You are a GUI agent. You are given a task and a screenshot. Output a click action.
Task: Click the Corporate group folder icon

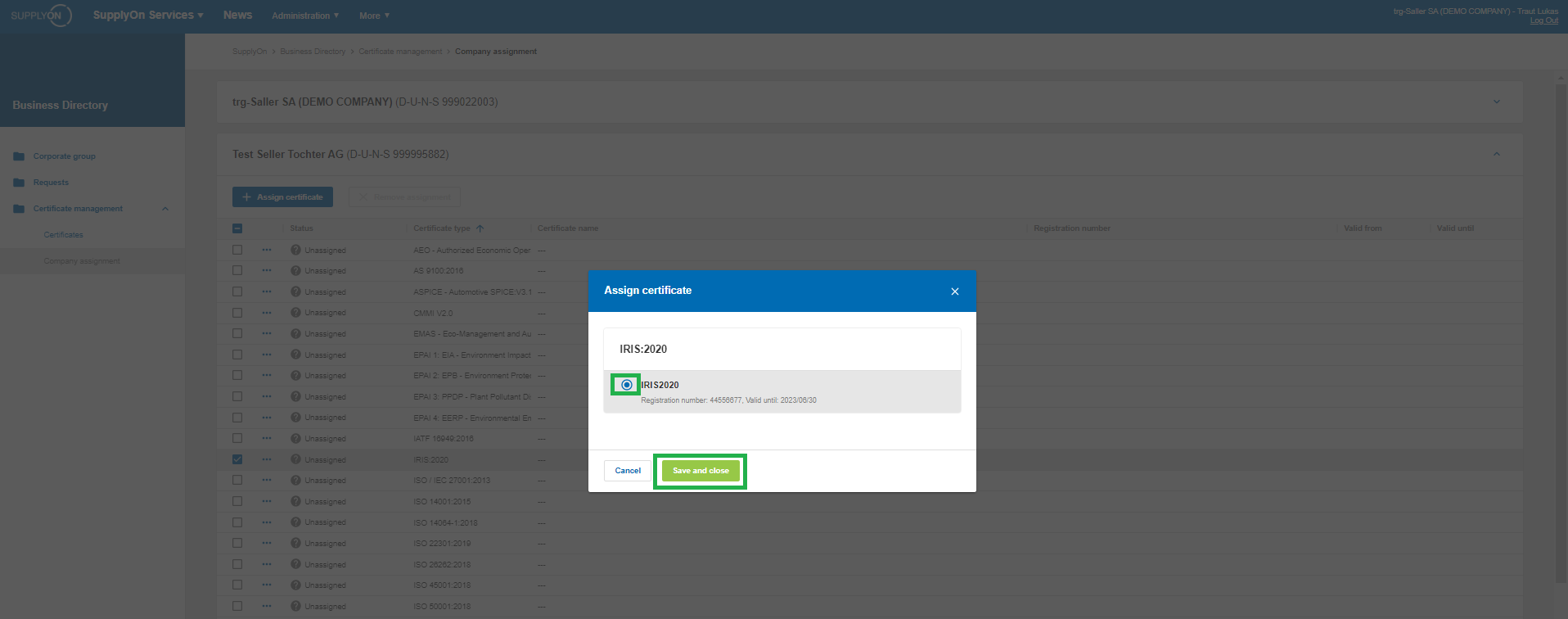[19, 156]
